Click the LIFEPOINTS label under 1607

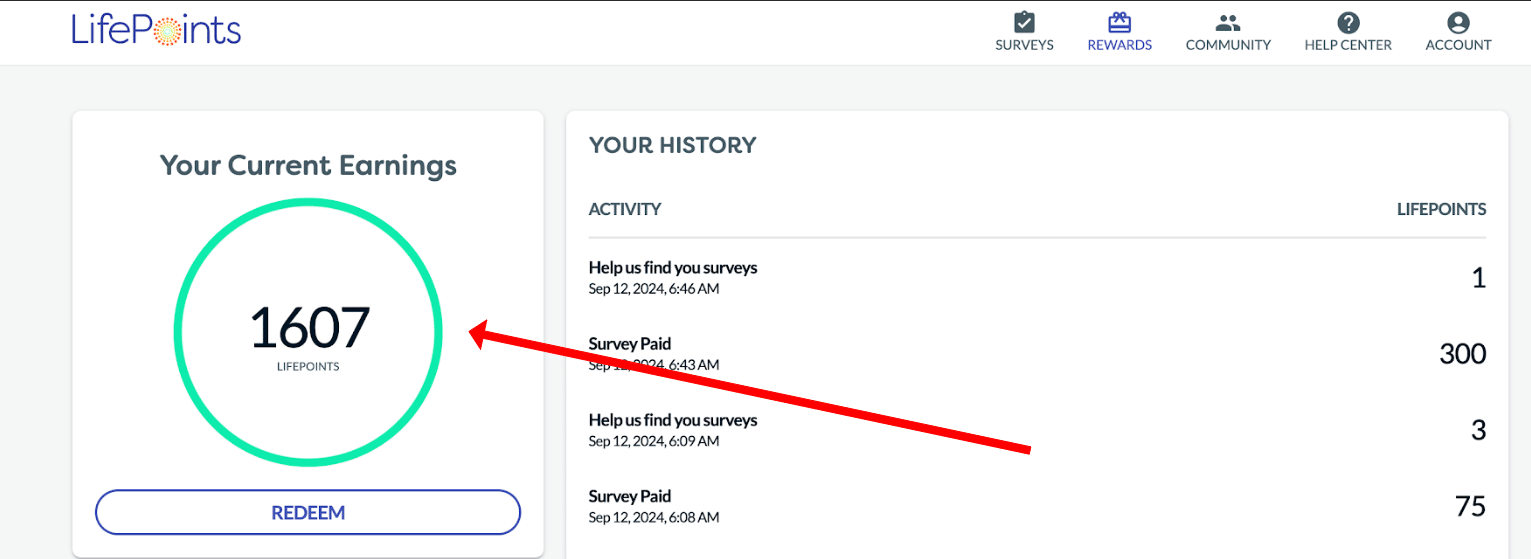click(x=308, y=367)
